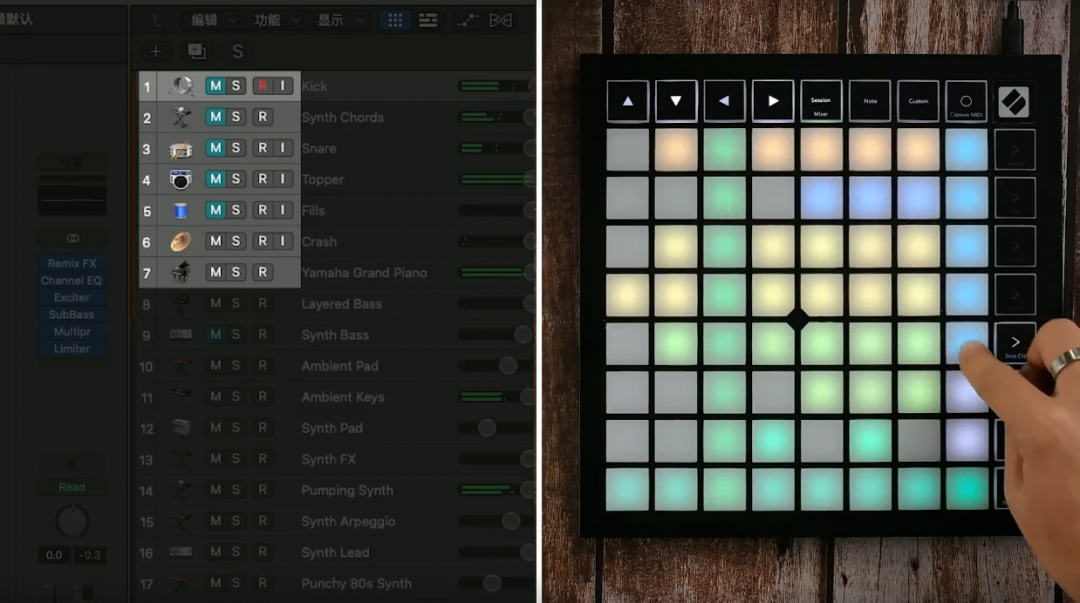Disable record on the Kick track
This screenshot has width=1080, height=603.
point(262,86)
